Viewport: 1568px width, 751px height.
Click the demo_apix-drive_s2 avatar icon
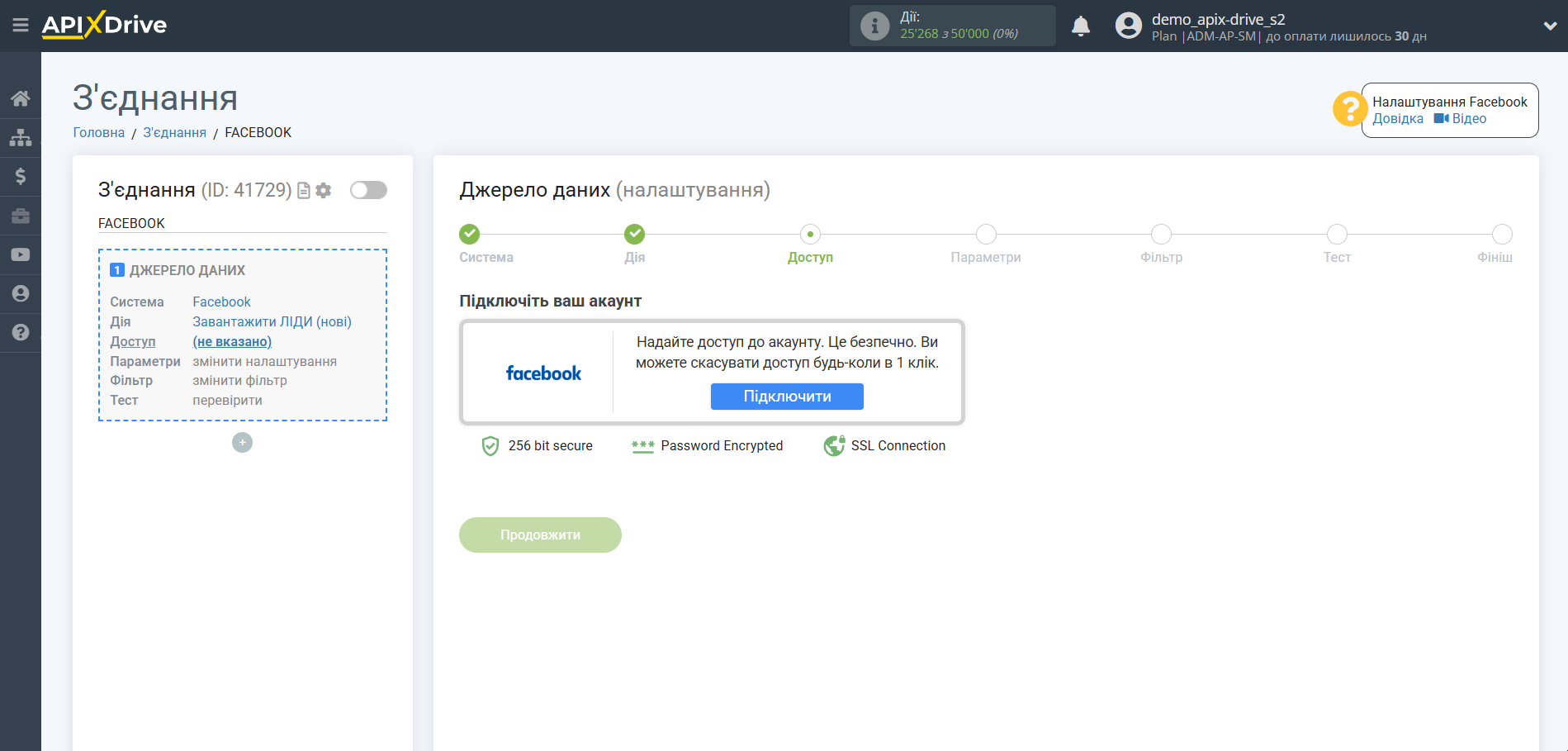point(1127,26)
